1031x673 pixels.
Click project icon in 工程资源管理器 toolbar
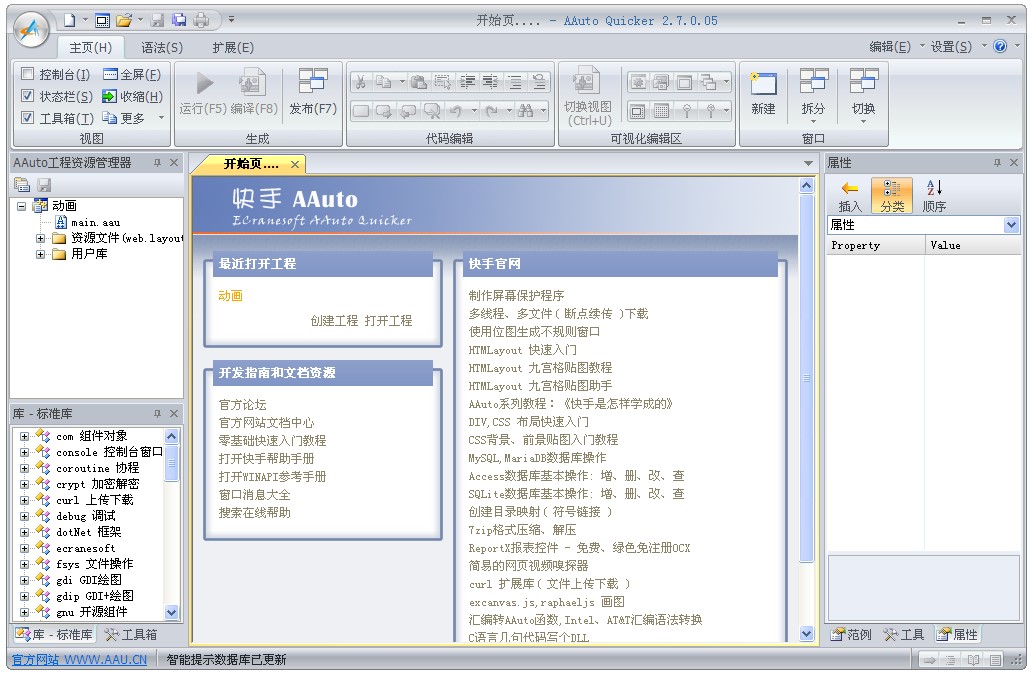pos(22,185)
